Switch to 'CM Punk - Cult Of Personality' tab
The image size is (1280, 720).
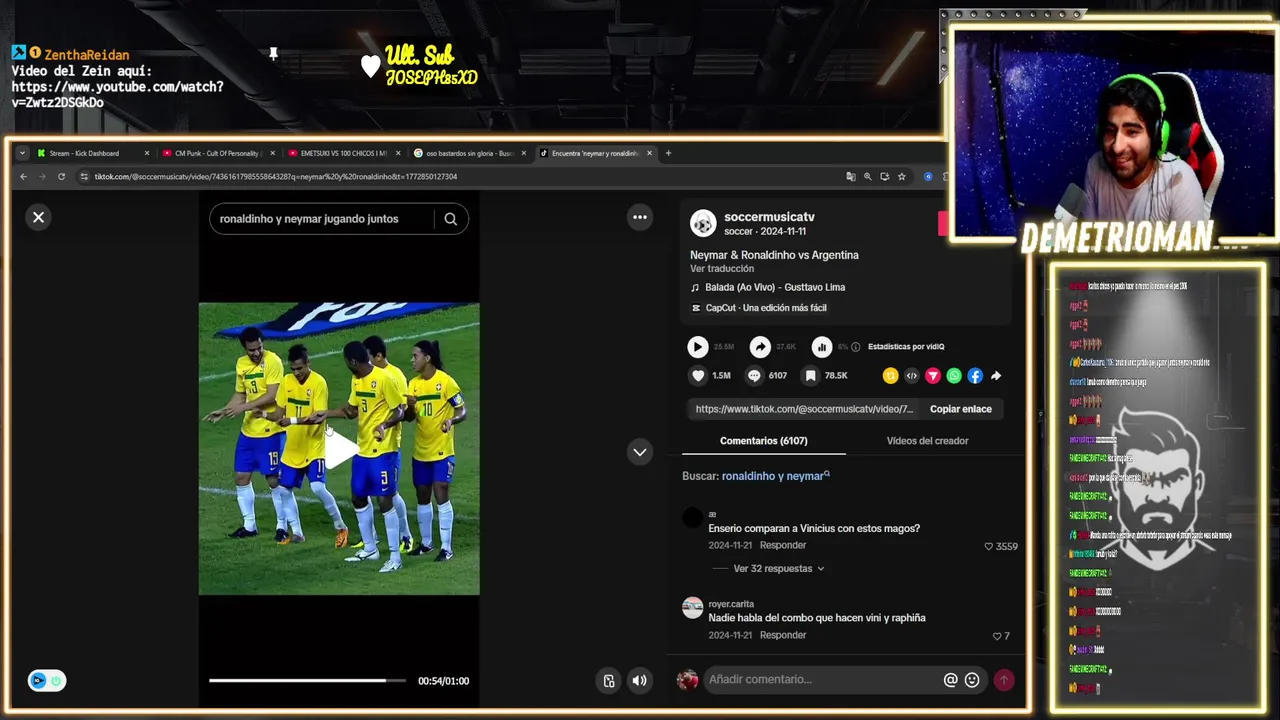click(x=217, y=153)
